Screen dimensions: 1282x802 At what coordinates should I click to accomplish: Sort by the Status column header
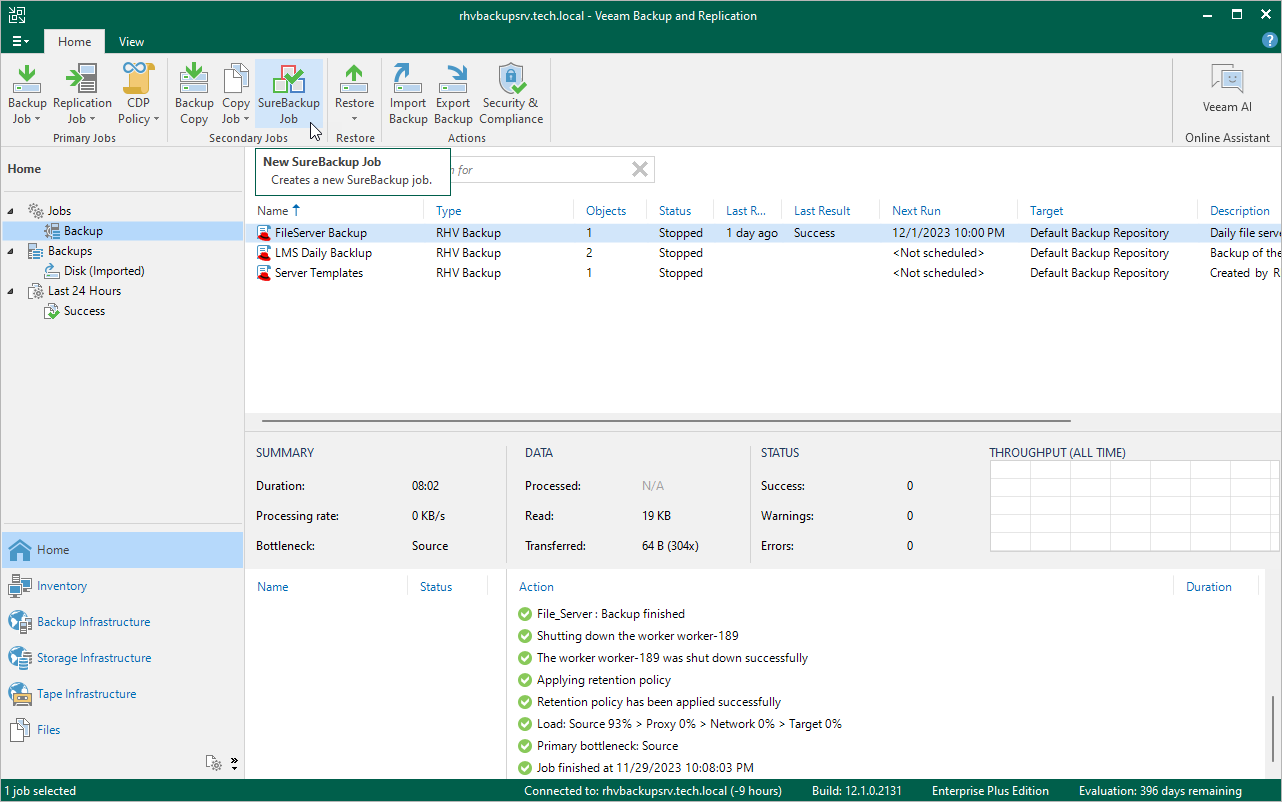click(x=675, y=211)
